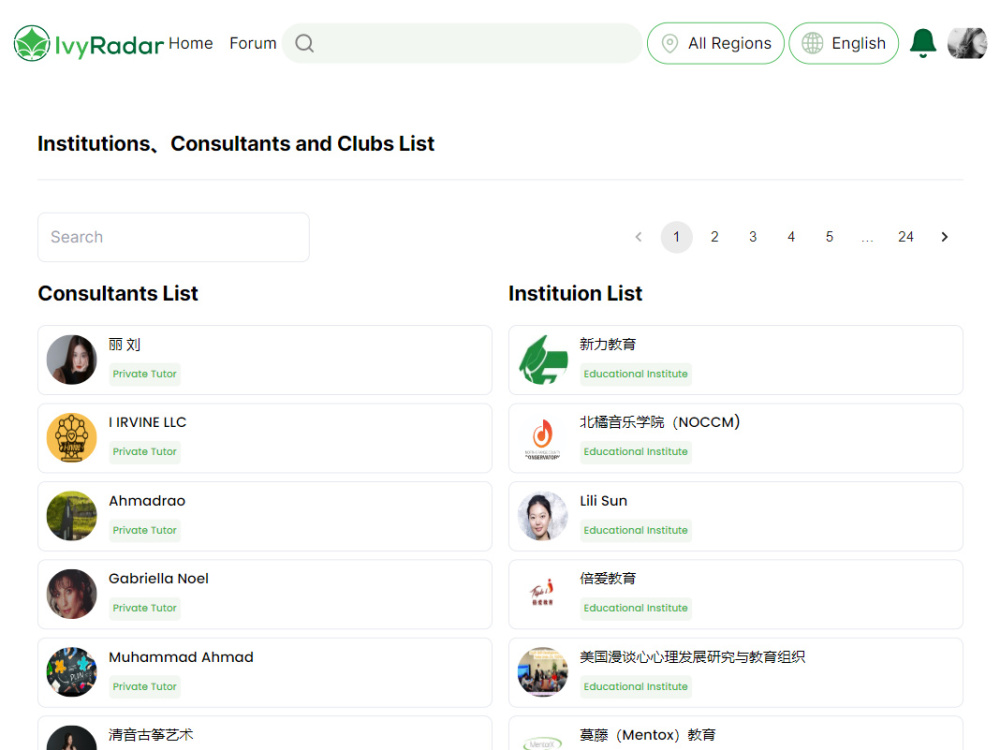Open Gabriella Noel profile photo
This screenshot has height=750, width=1000.
(72, 594)
